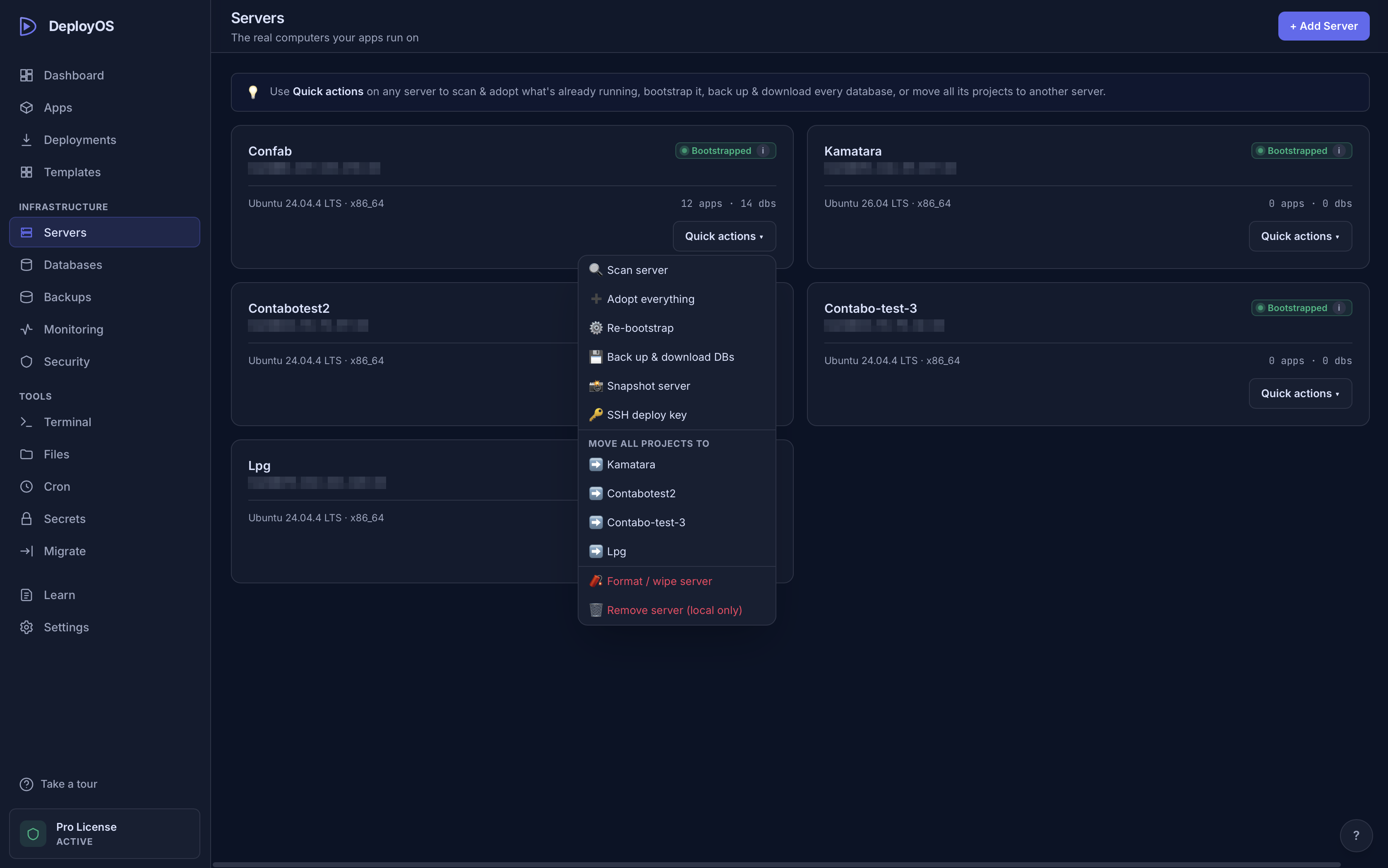Image resolution: width=1388 pixels, height=868 pixels.
Task: Click the help question-mark button
Action: [x=1356, y=835]
